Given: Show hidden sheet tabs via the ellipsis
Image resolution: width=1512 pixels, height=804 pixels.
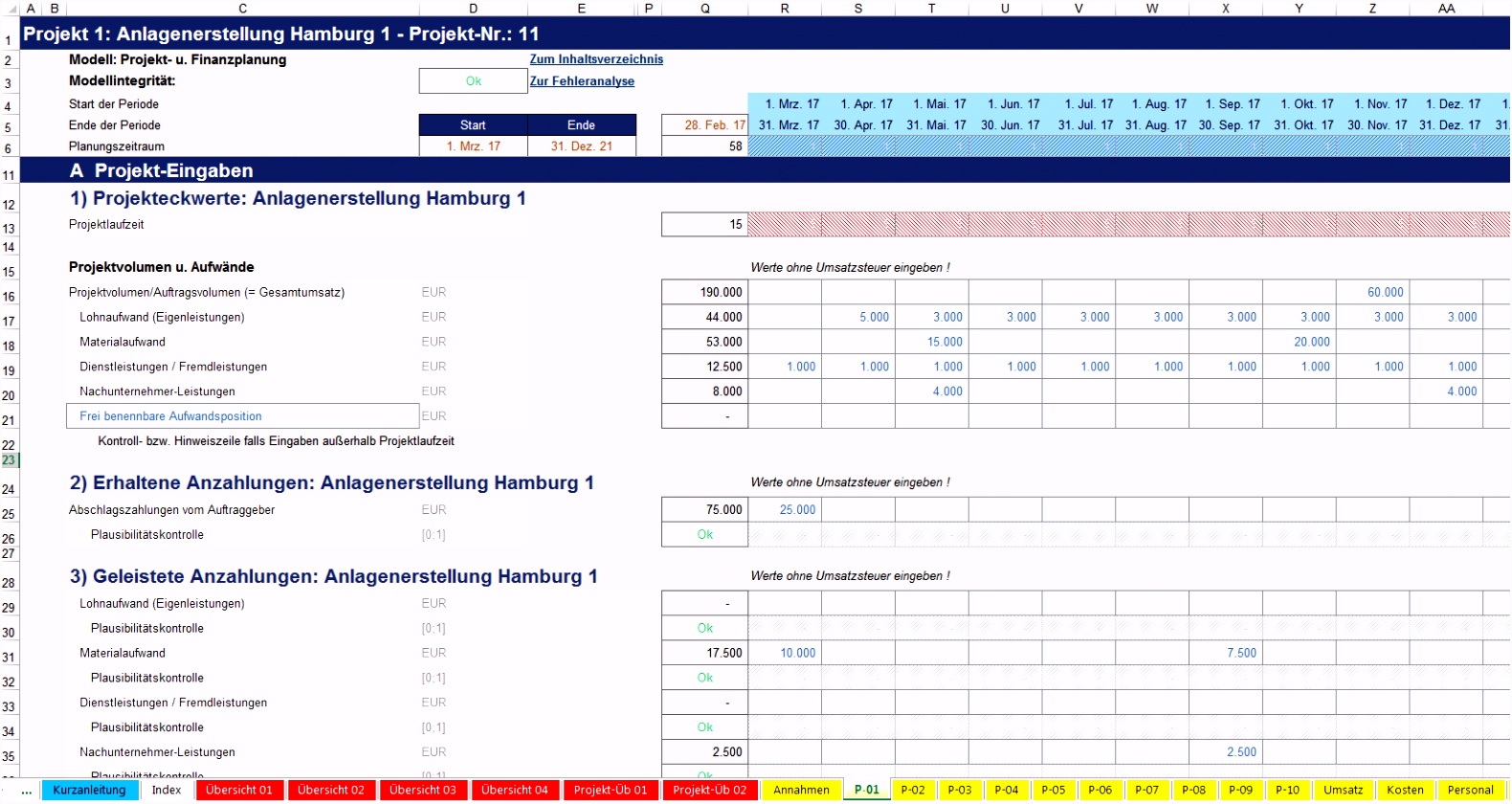Looking at the screenshot, I should pyautogui.click(x=27, y=791).
